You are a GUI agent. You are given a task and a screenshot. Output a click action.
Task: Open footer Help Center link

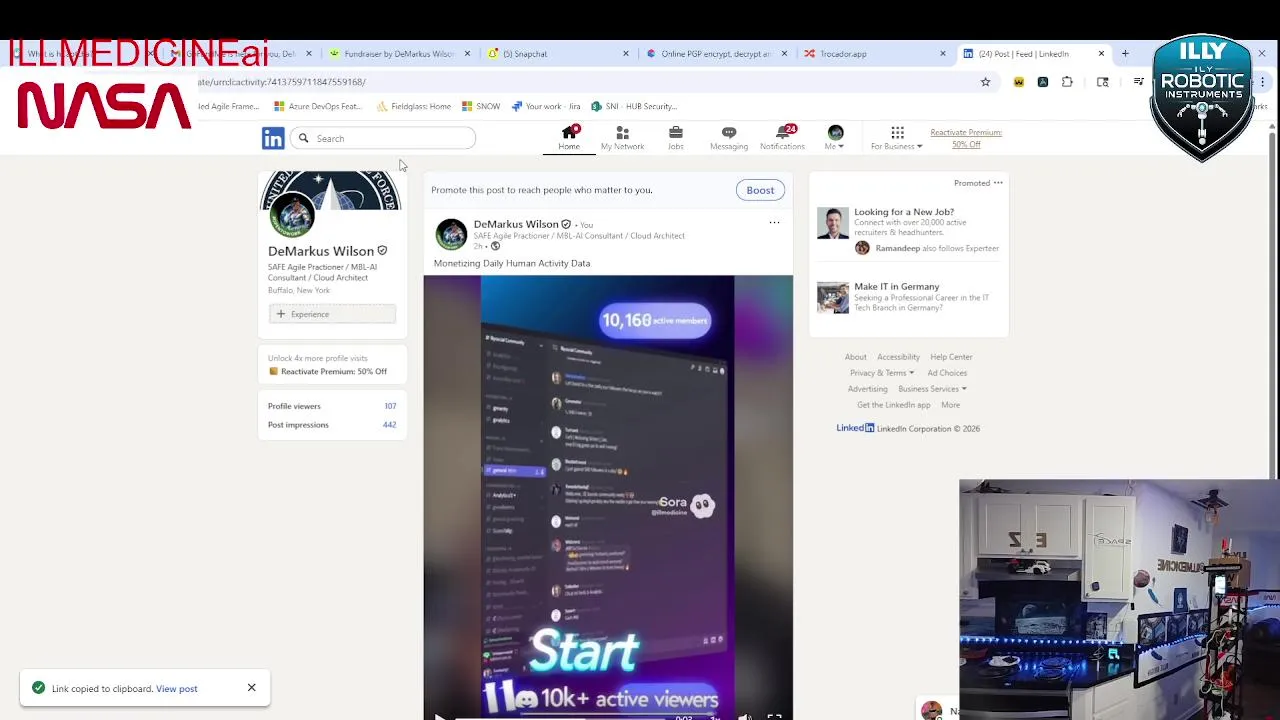(951, 357)
